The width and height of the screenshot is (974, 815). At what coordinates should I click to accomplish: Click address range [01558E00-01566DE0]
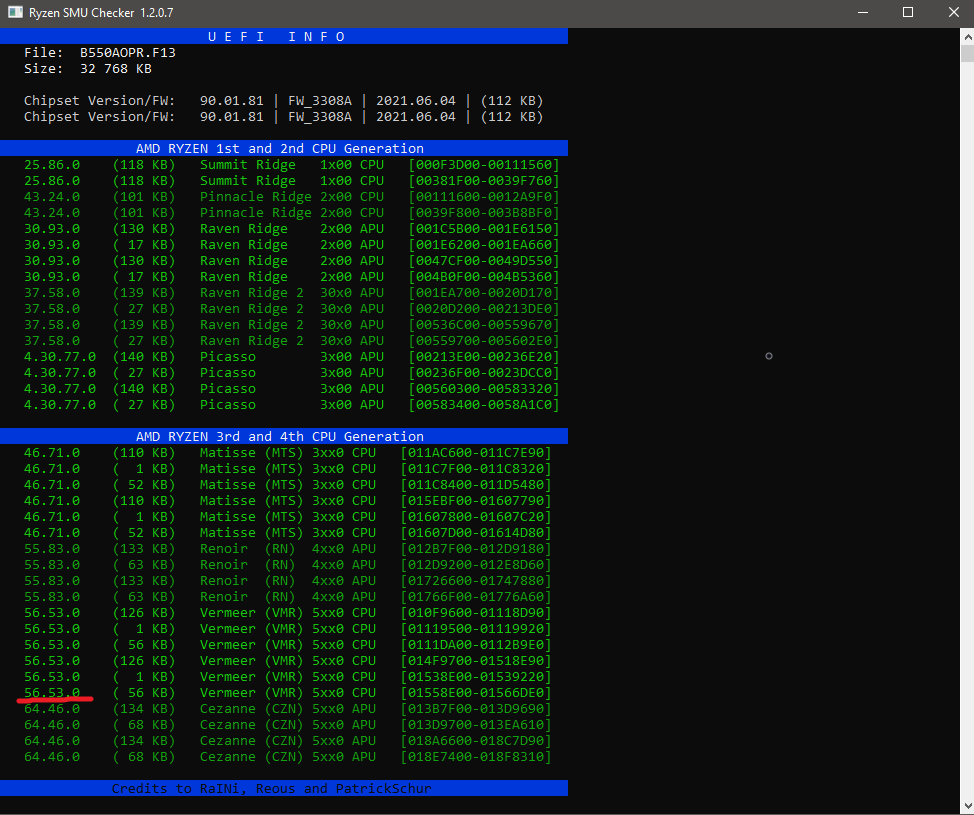pyautogui.click(x=476, y=693)
